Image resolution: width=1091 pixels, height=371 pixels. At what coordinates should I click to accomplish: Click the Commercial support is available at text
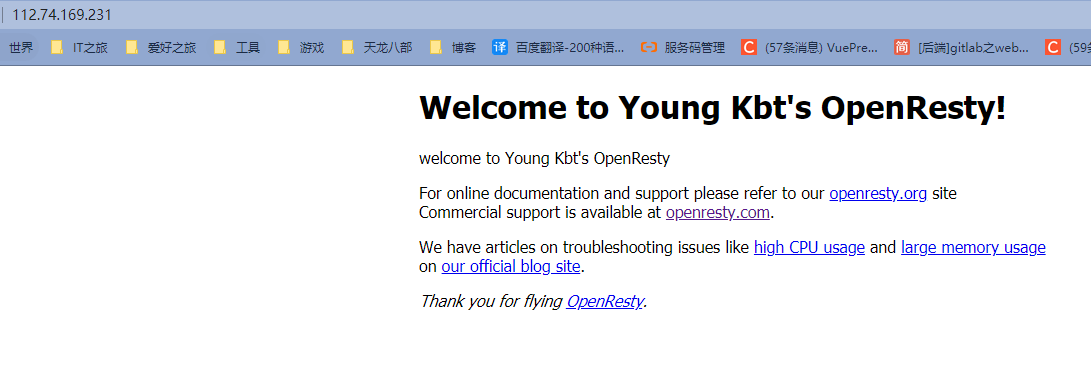tap(540, 212)
